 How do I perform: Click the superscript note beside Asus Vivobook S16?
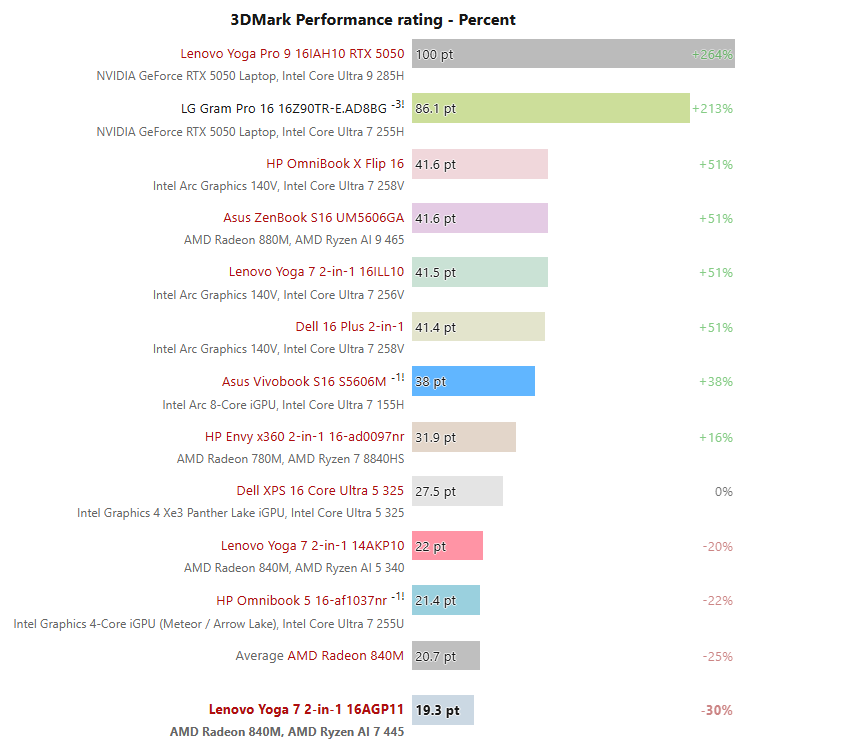point(398,378)
